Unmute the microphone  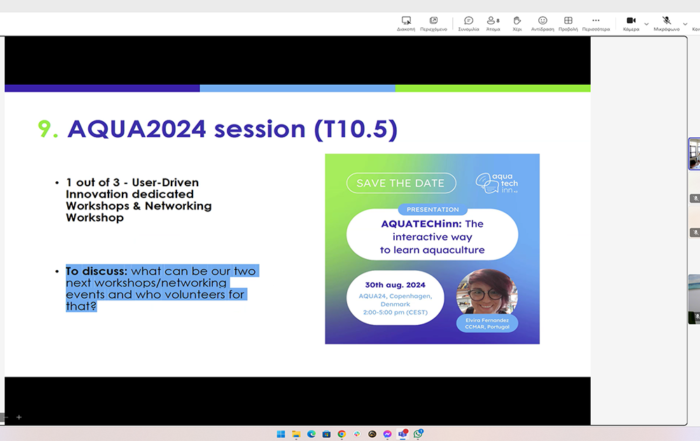click(x=666, y=21)
